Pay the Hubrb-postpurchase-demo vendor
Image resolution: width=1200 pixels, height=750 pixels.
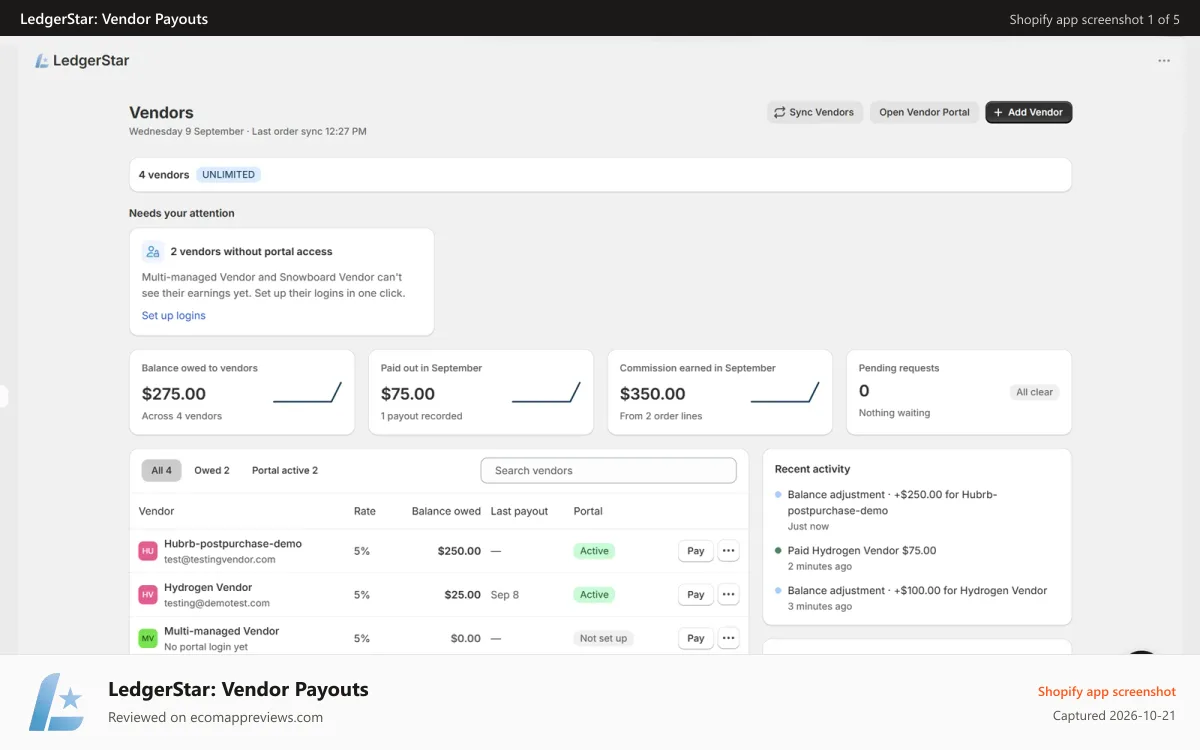[696, 551]
